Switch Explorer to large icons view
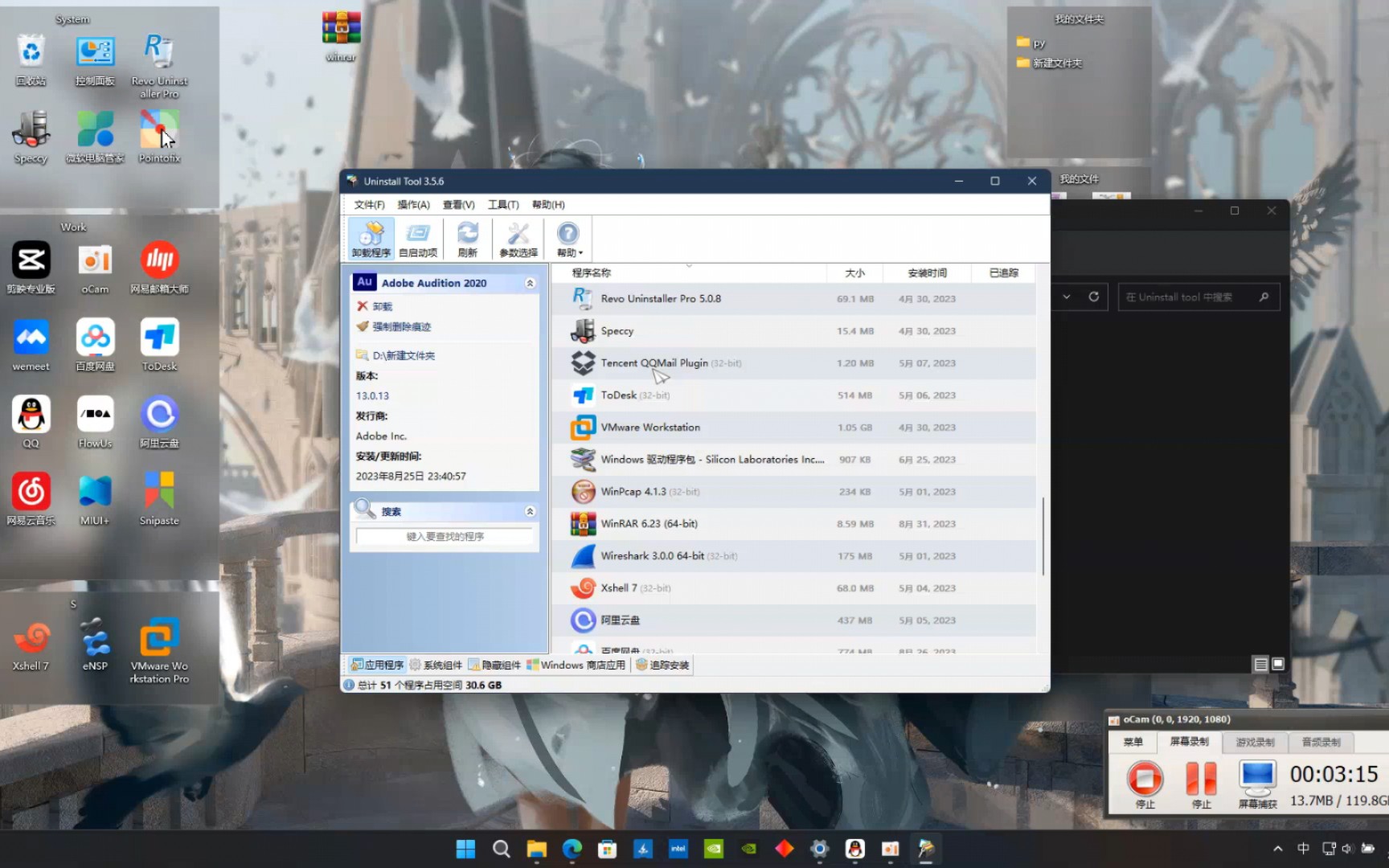Viewport: 1389px width, 868px height. click(1278, 664)
